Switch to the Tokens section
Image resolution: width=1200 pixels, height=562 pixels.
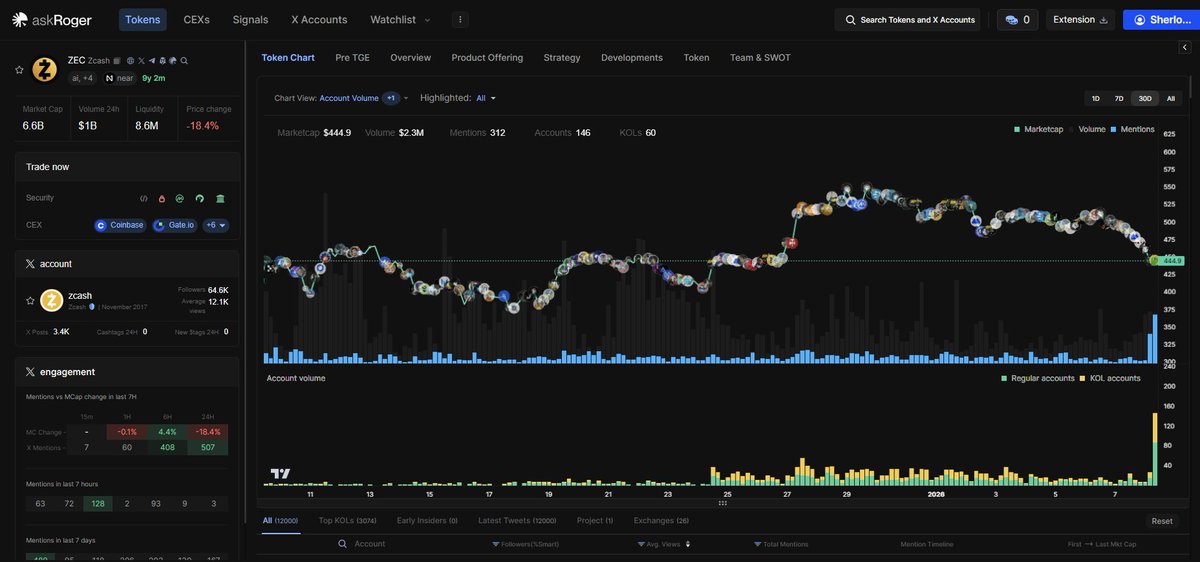click(143, 19)
